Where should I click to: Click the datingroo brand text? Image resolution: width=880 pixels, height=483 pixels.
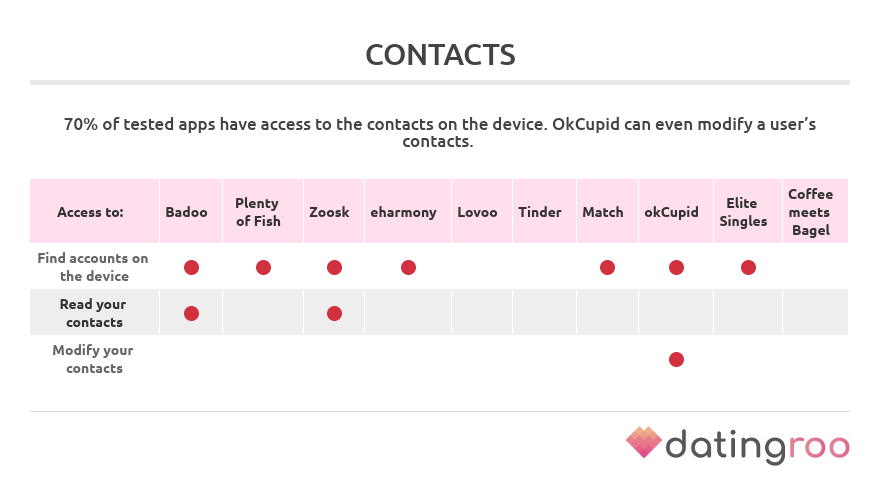coord(758,447)
